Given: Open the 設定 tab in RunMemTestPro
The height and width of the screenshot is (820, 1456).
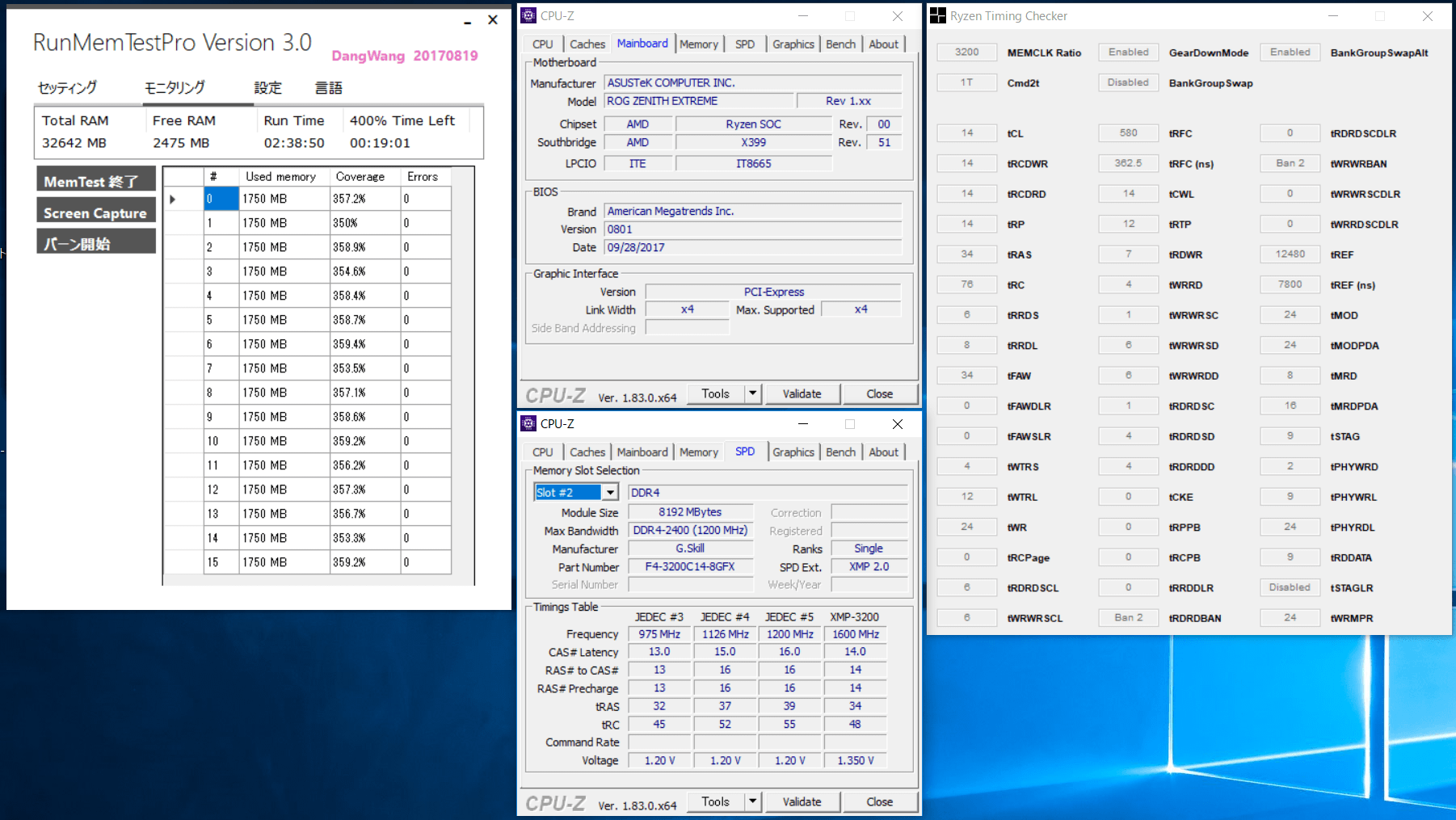Looking at the screenshot, I should [267, 87].
